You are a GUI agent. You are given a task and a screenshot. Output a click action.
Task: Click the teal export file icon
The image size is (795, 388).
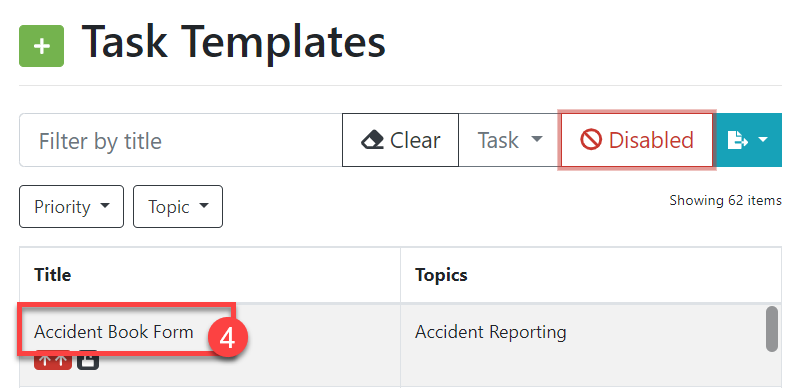point(737,140)
